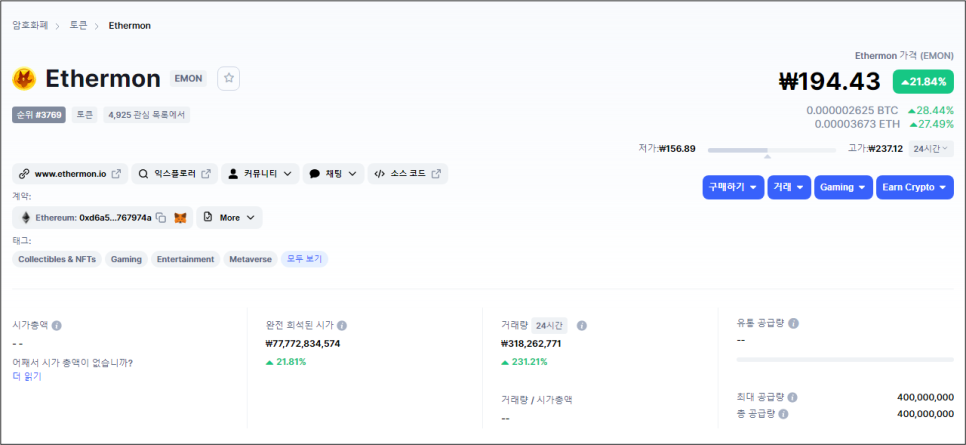Click the ₩77,772,834,574 diluted cap value

[x=302, y=343]
